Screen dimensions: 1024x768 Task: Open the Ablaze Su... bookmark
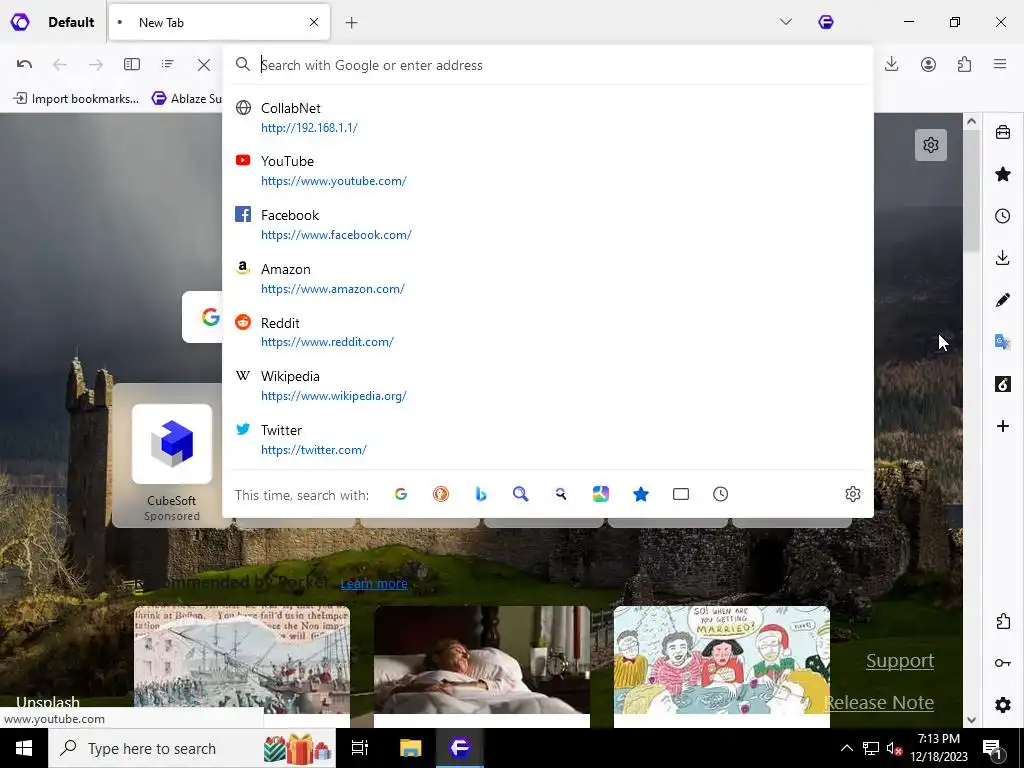tap(187, 99)
